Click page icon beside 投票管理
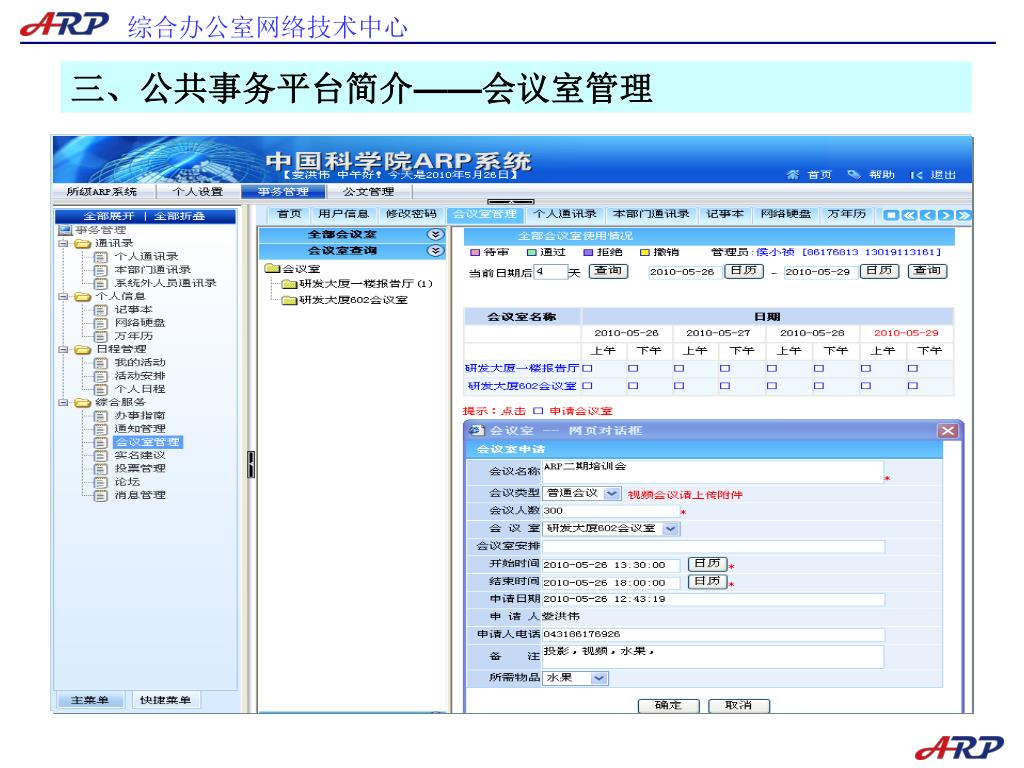This screenshot has width=1024, height=768. tap(101, 469)
